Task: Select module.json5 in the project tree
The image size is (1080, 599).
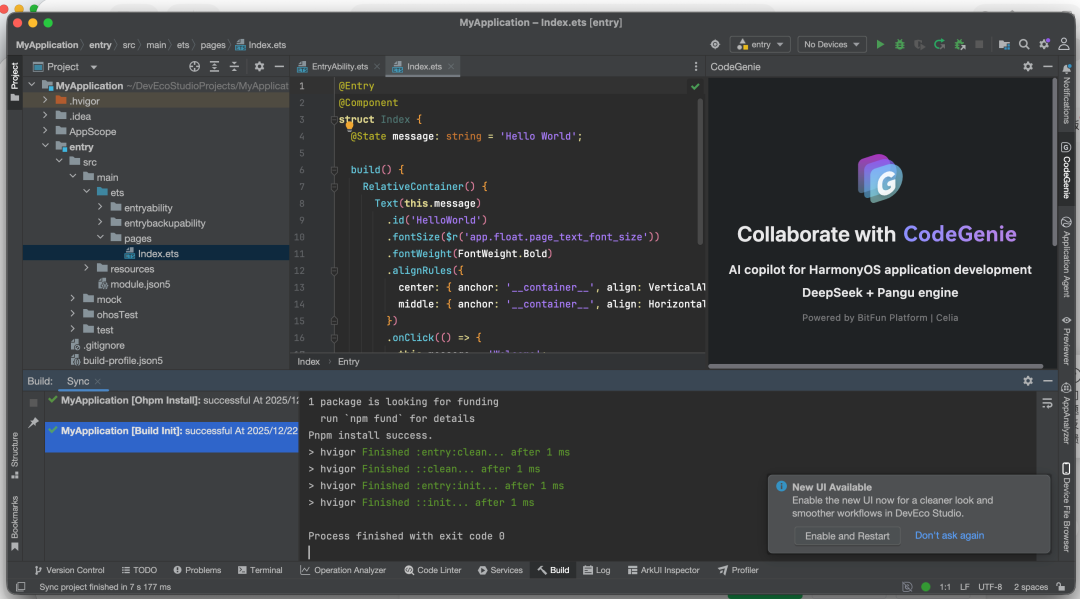Action: pos(140,284)
